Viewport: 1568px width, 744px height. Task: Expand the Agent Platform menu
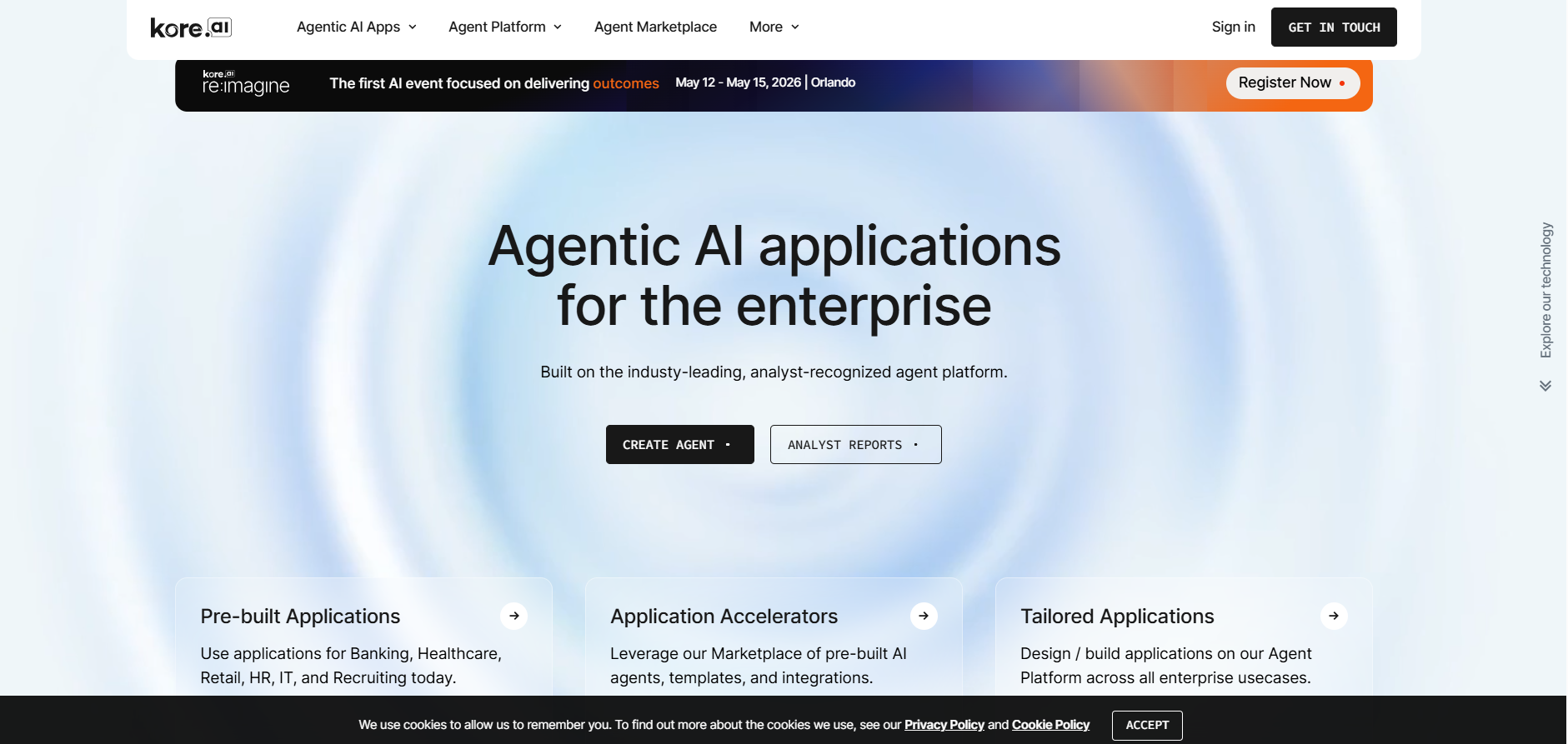(505, 27)
